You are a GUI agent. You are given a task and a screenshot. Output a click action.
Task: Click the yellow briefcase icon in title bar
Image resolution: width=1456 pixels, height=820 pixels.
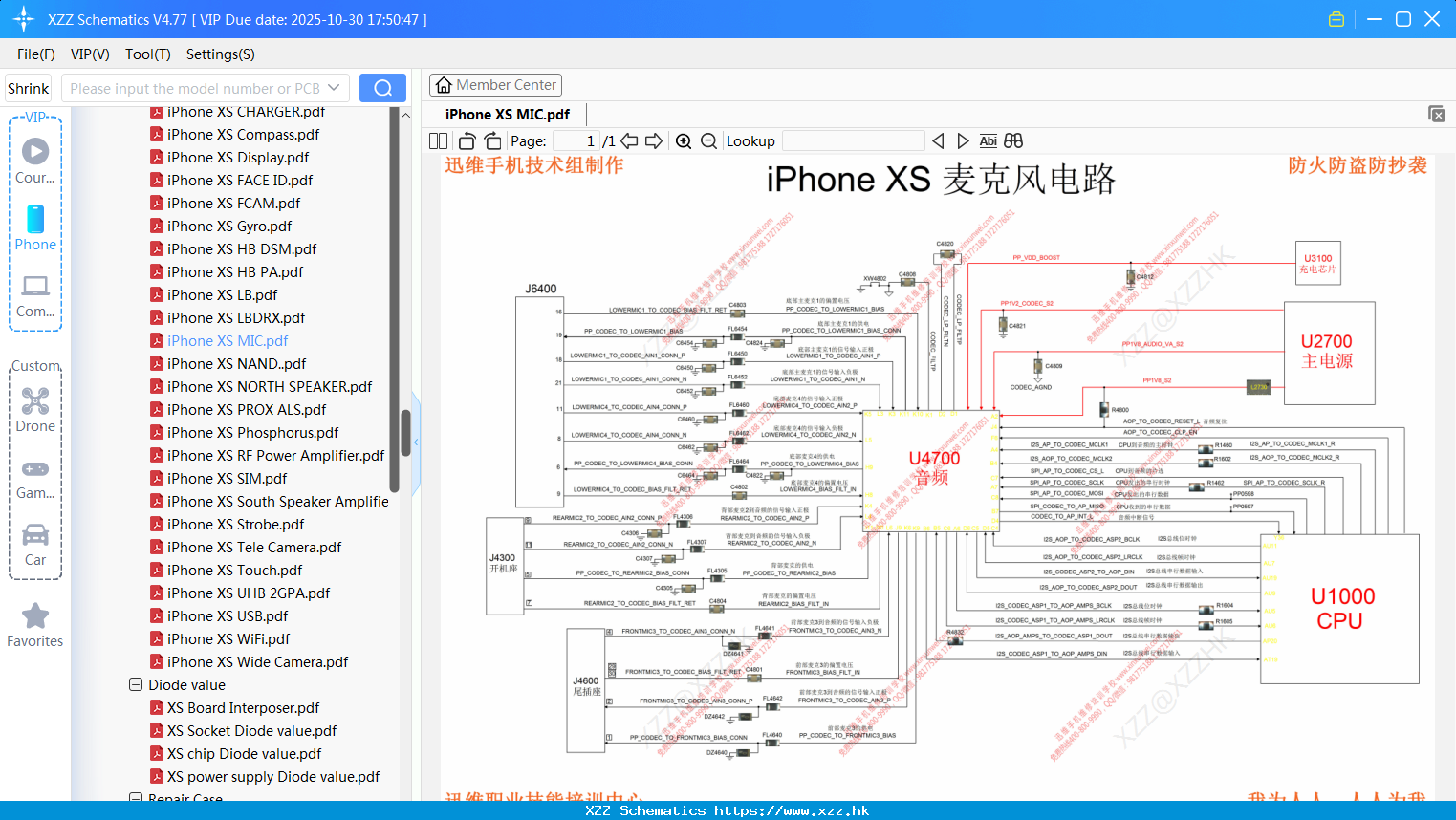click(1336, 19)
